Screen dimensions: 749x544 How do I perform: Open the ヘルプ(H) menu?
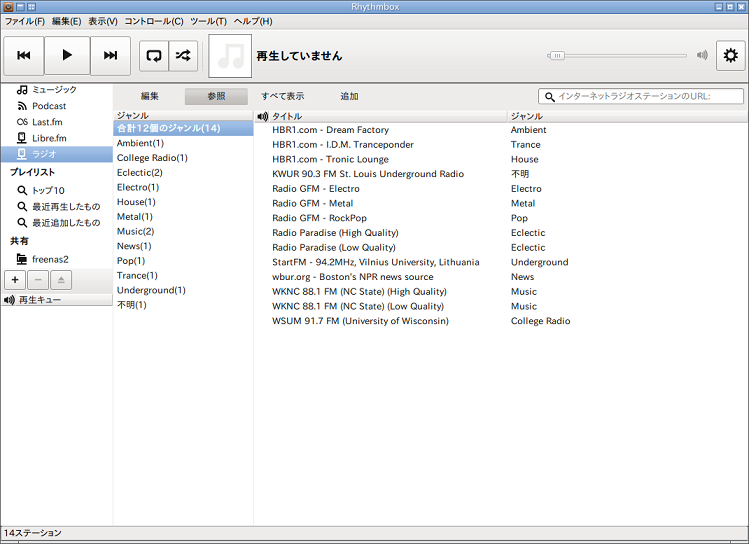pyautogui.click(x=253, y=21)
